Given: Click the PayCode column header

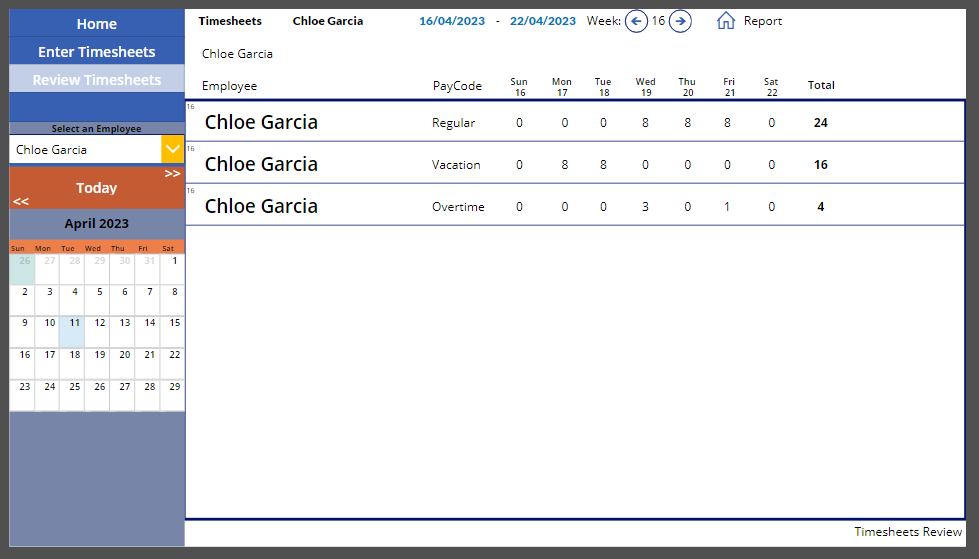Looking at the screenshot, I should pyautogui.click(x=457, y=86).
